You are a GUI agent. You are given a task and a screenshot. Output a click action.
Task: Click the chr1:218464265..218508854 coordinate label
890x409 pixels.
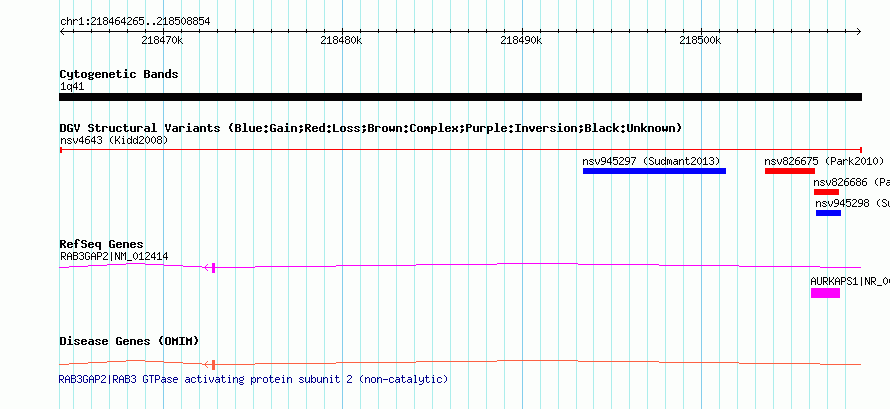point(135,21)
